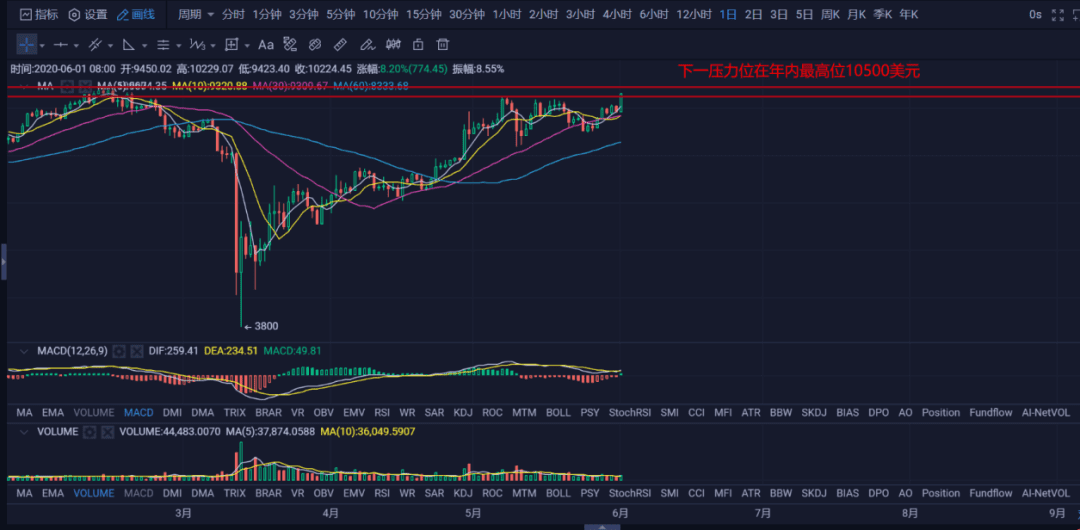Click the 6月 date label on time axis
The height and width of the screenshot is (530, 1080).
621,513
